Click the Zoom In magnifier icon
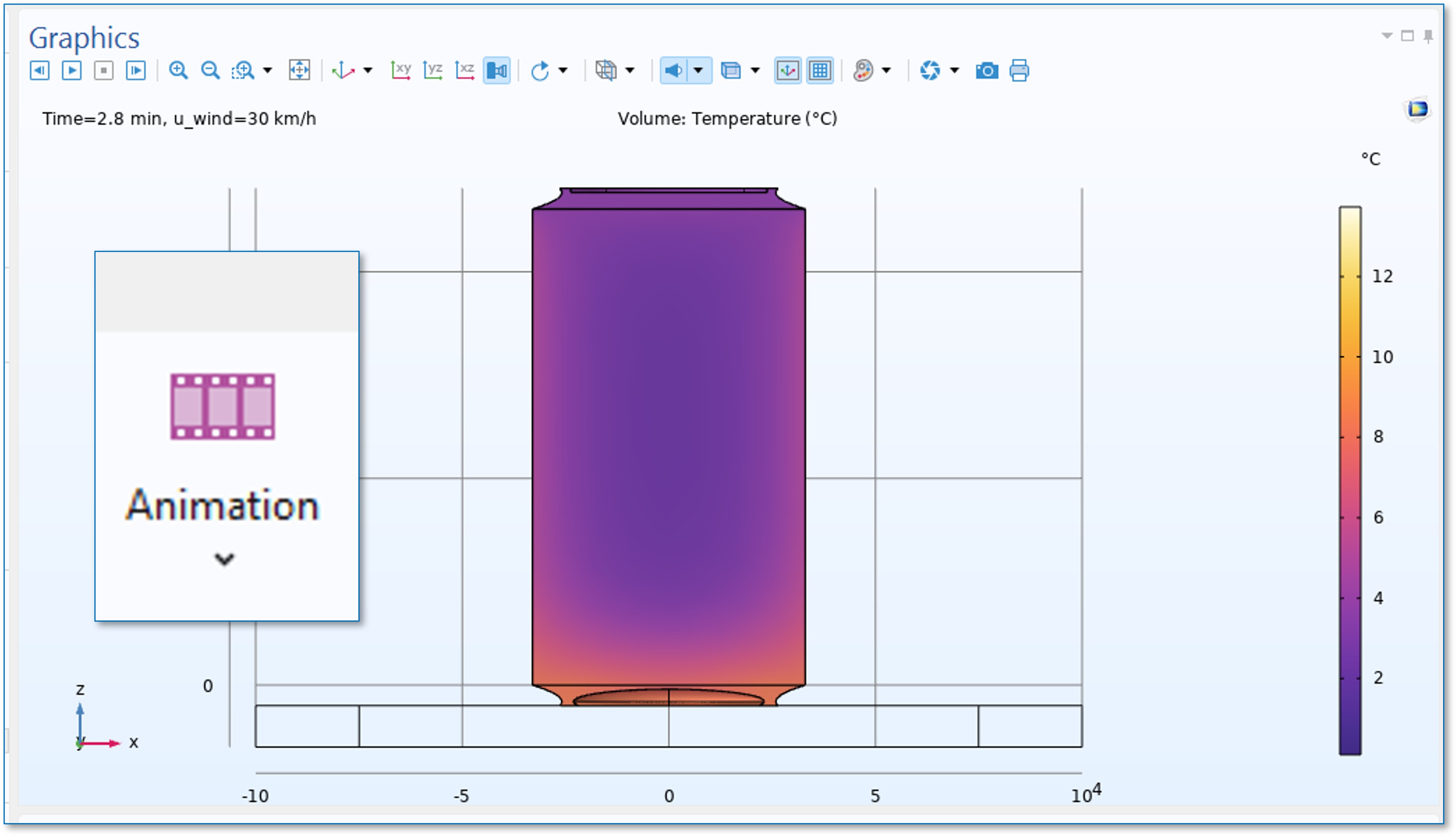 pyautogui.click(x=178, y=71)
